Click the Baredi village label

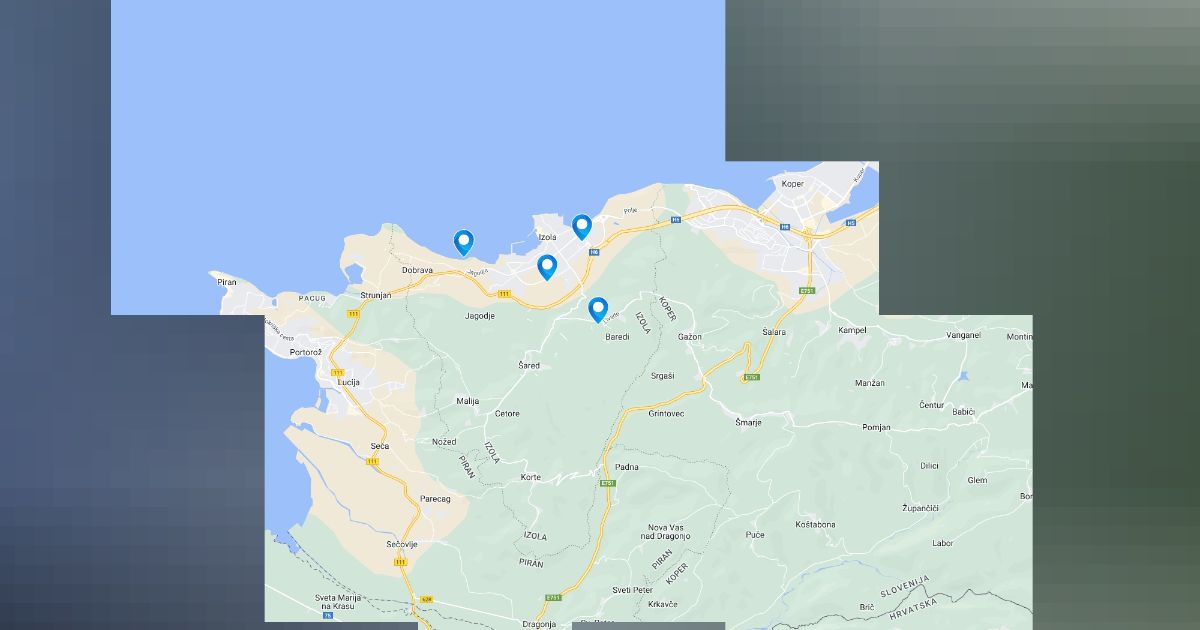point(617,337)
